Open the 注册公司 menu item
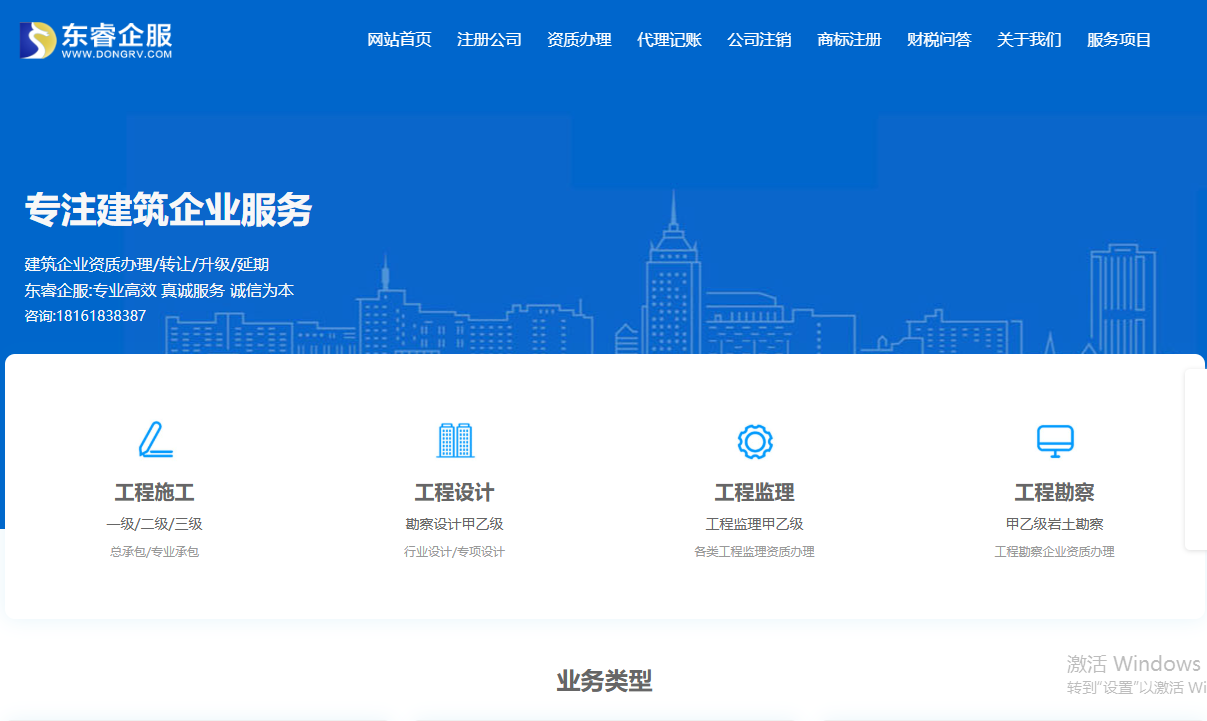 click(x=489, y=40)
